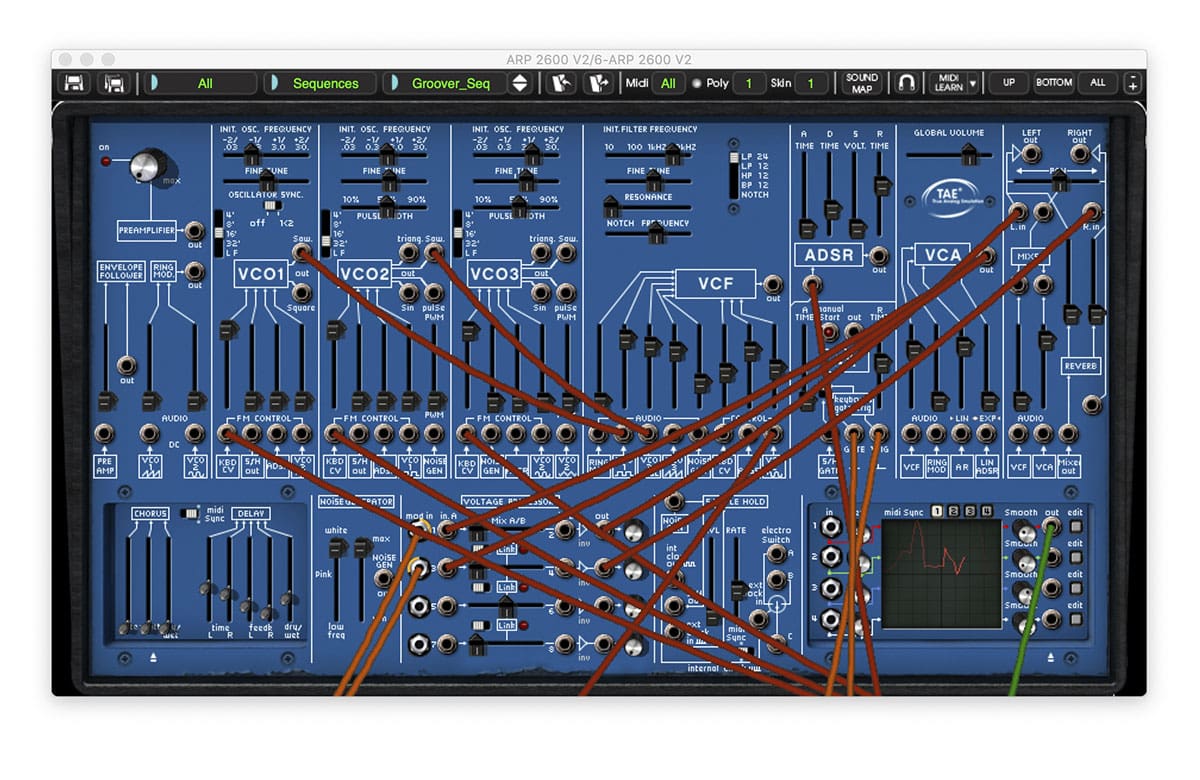Viewport: 1200px width, 780px height.
Task: Click the VCF out jack
Action: [773, 285]
